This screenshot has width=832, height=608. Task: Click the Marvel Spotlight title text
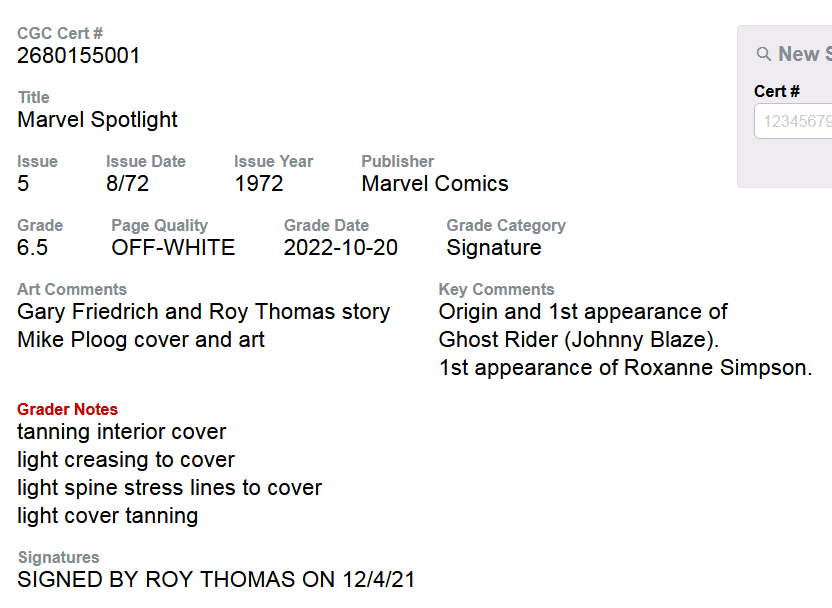[97, 120]
